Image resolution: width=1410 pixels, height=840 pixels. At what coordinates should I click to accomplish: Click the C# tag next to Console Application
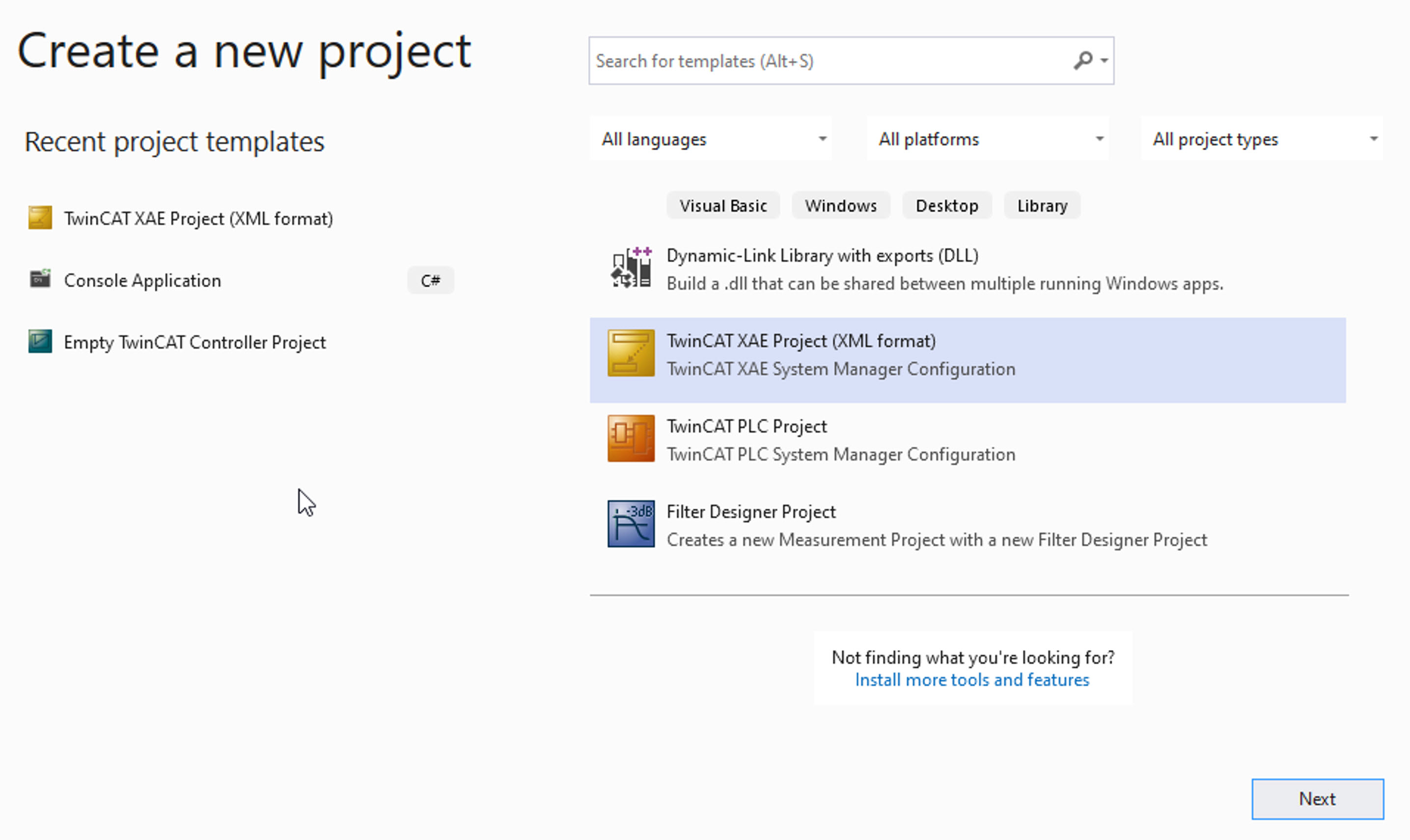click(x=430, y=280)
